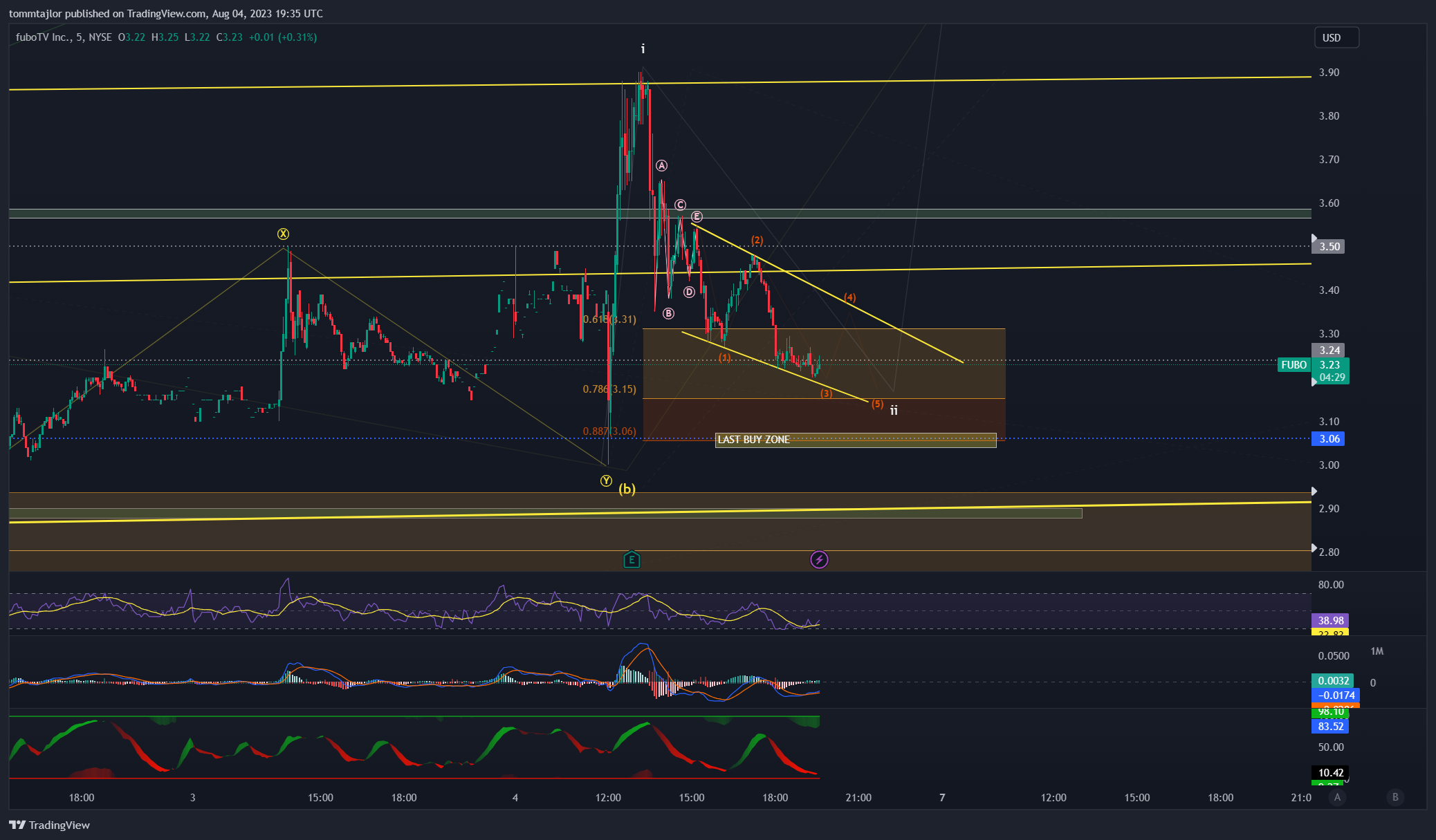This screenshot has width=1436, height=840.
Task: Click the 3.90 price axis label
Action: tap(1329, 72)
